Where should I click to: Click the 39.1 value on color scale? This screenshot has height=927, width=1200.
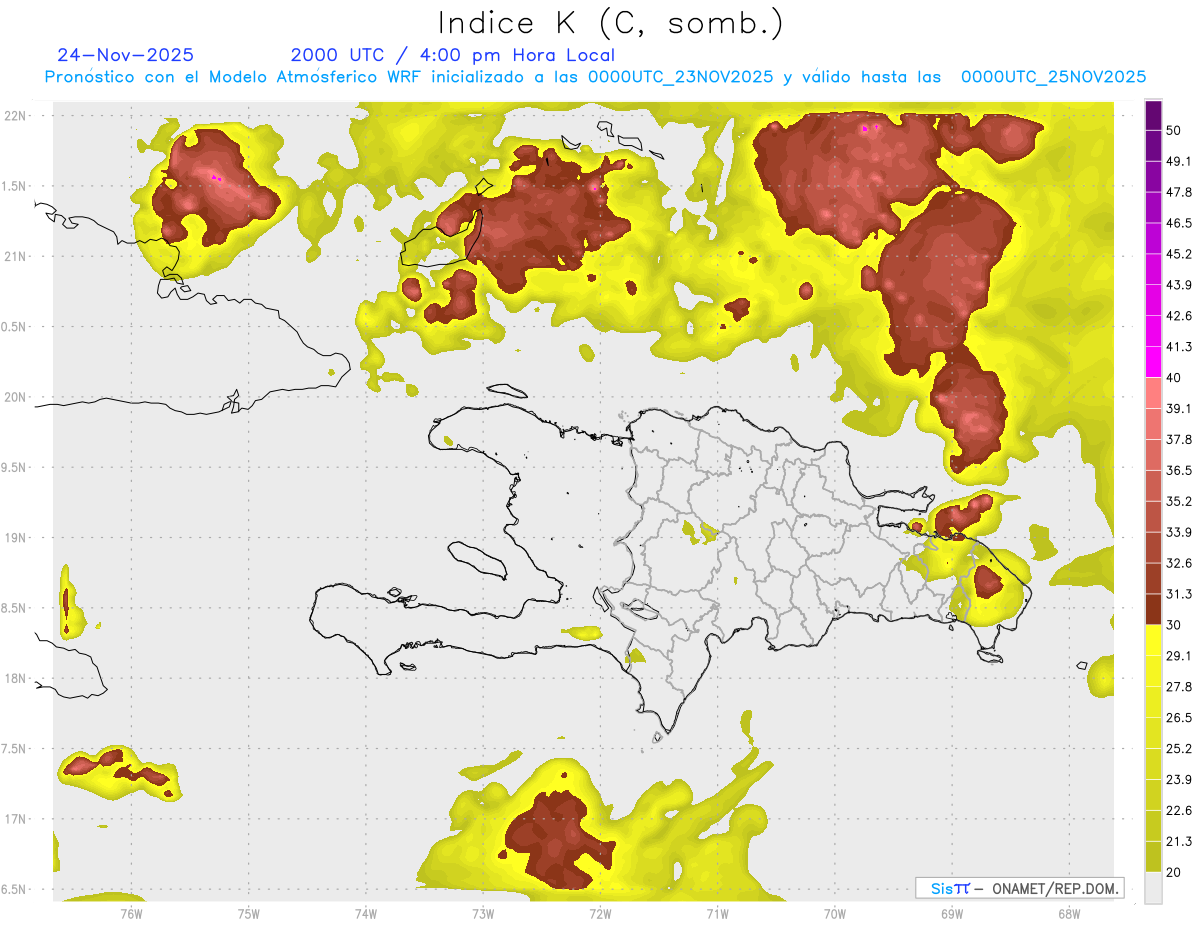tap(1179, 408)
